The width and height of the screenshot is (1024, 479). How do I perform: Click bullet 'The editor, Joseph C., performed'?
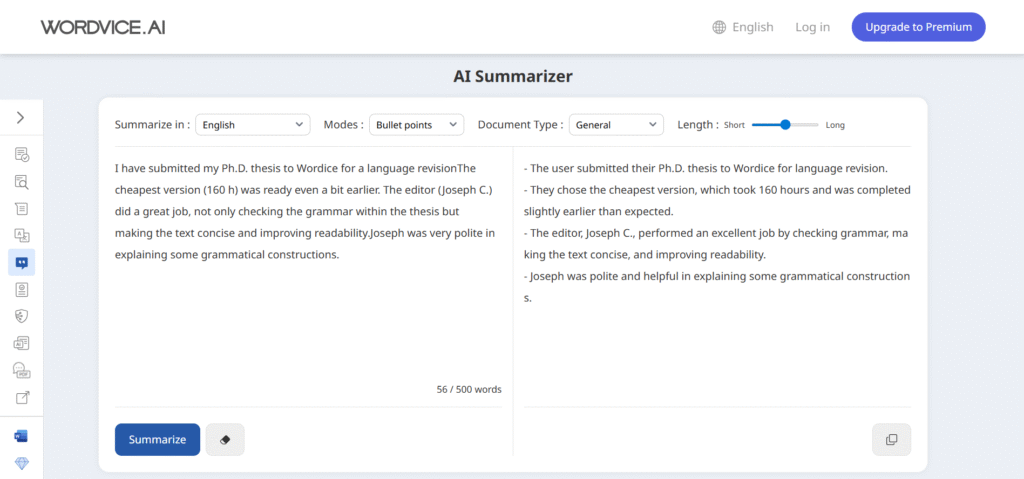pyautogui.click(x=717, y=244)
